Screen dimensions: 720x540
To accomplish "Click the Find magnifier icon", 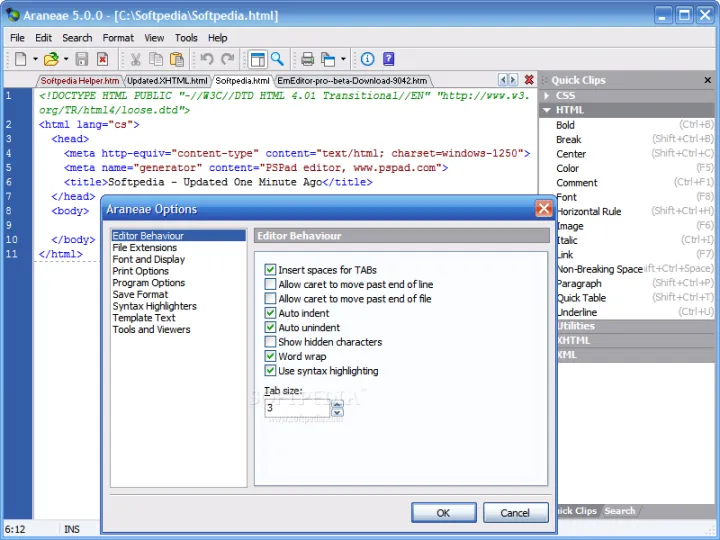I will pos(277,59).
